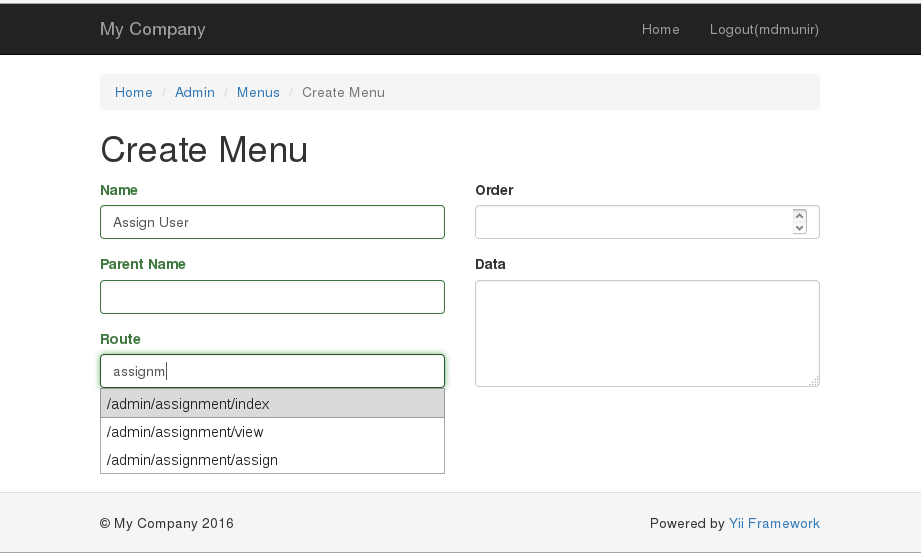Place cursor in the Route text field

[x=272, y=371]
